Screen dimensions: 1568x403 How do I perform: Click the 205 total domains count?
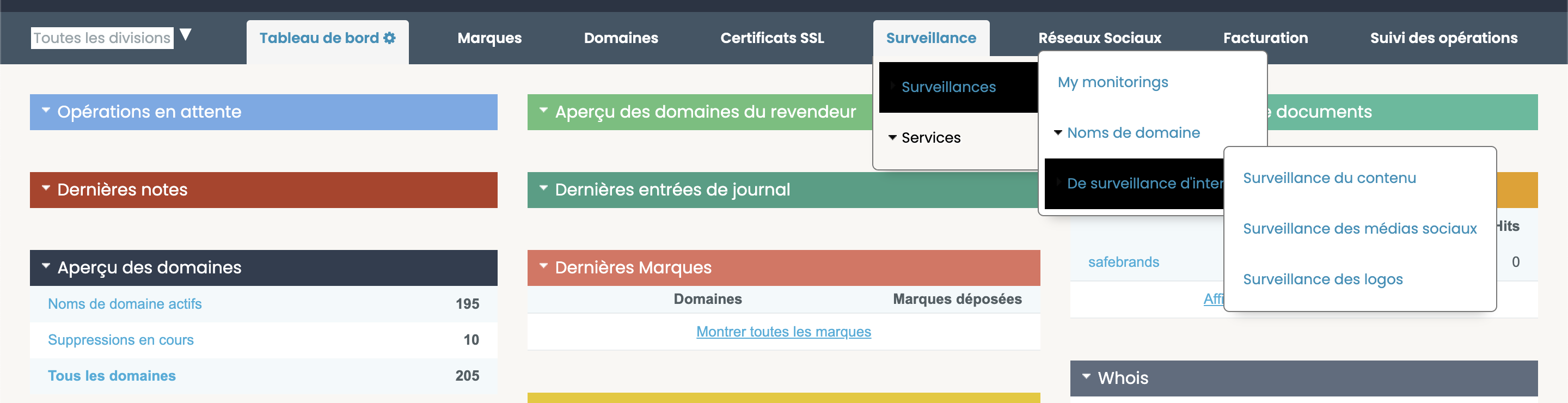[x=467, y=376]
